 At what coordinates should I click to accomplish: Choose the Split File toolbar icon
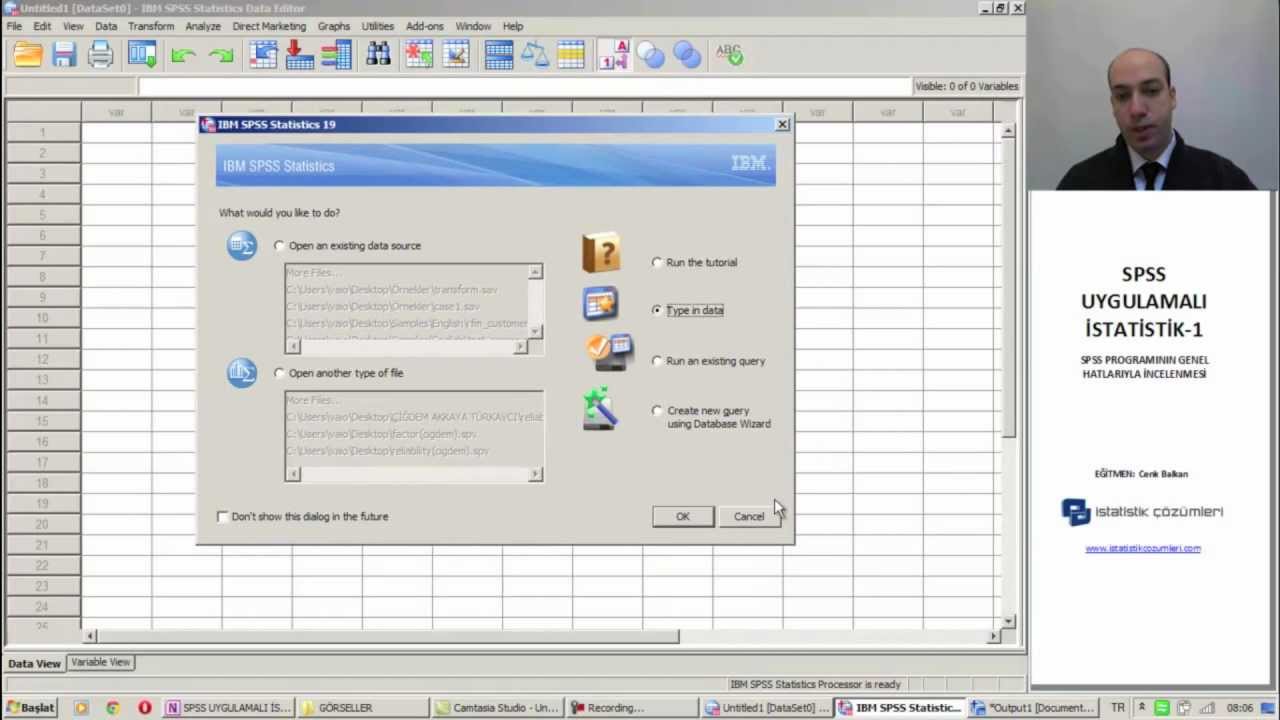498,54
